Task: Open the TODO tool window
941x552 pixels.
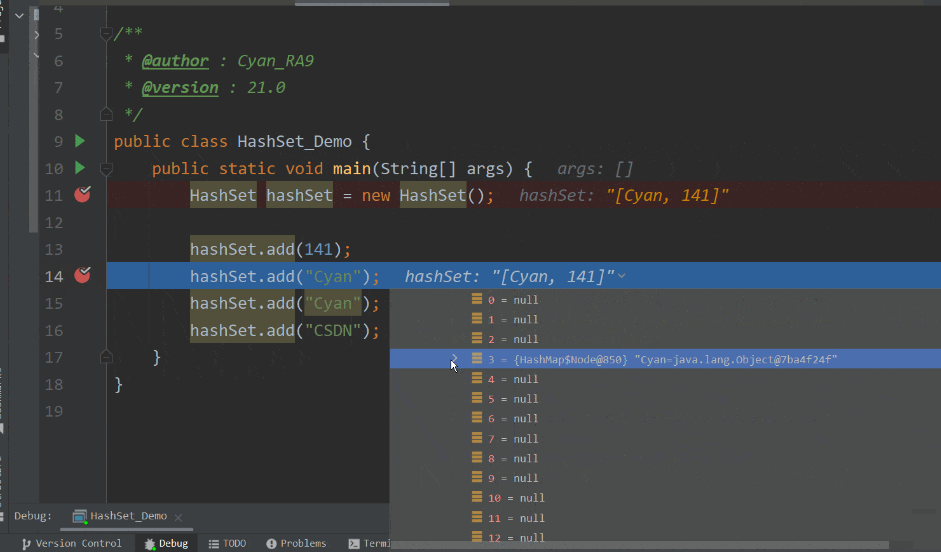Action: point(227,543)
